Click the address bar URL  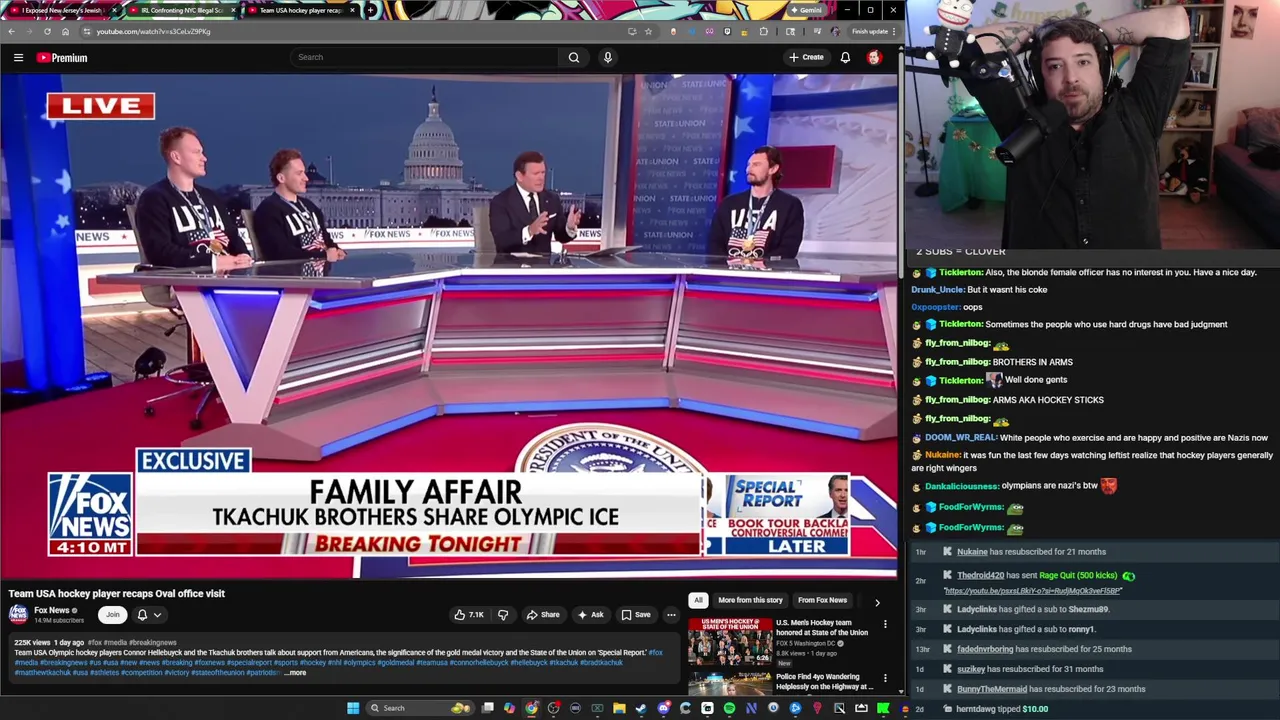pos(153,31)
